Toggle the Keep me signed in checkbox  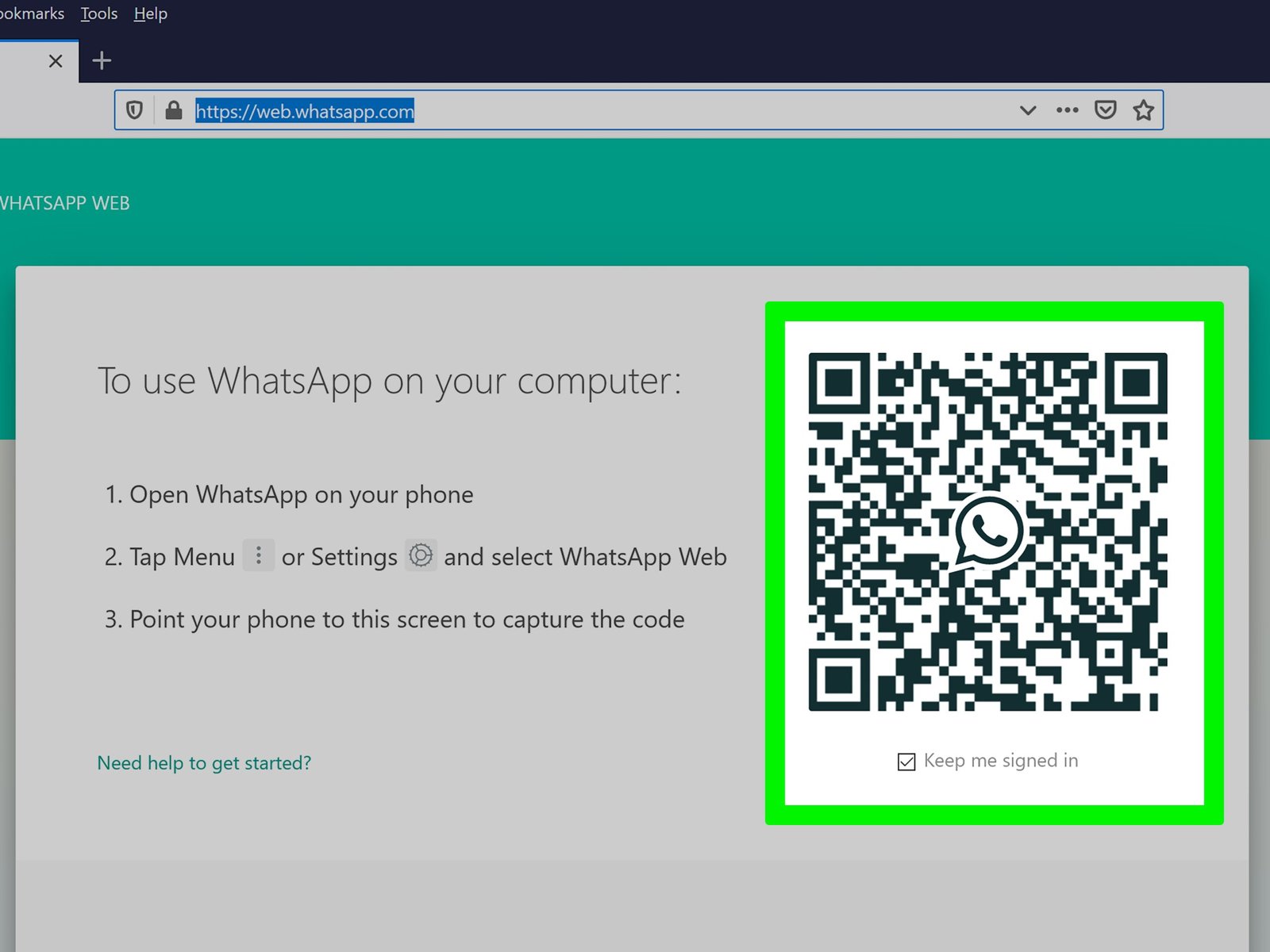[906, 762]
